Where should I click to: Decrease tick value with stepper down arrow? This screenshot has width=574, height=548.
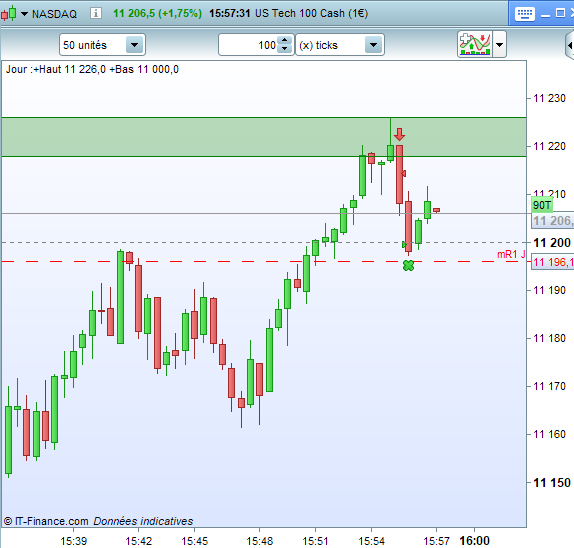tap(285, 49)
